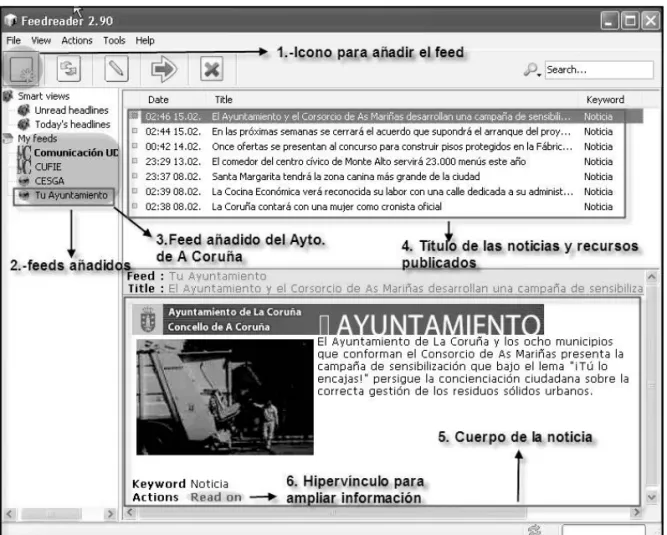
Task: Select the Tu Ayuntamiento feed
Action: coord(71,195)
